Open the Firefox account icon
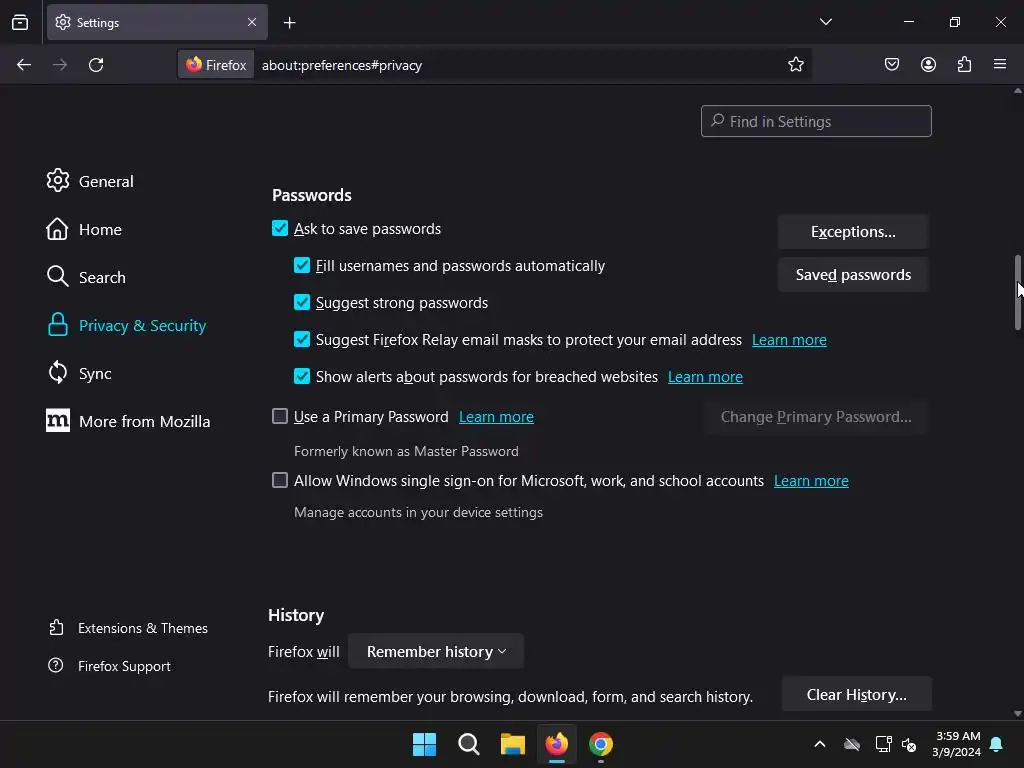The width and height of the screenshot is (1024, 768). pos(928,65)
